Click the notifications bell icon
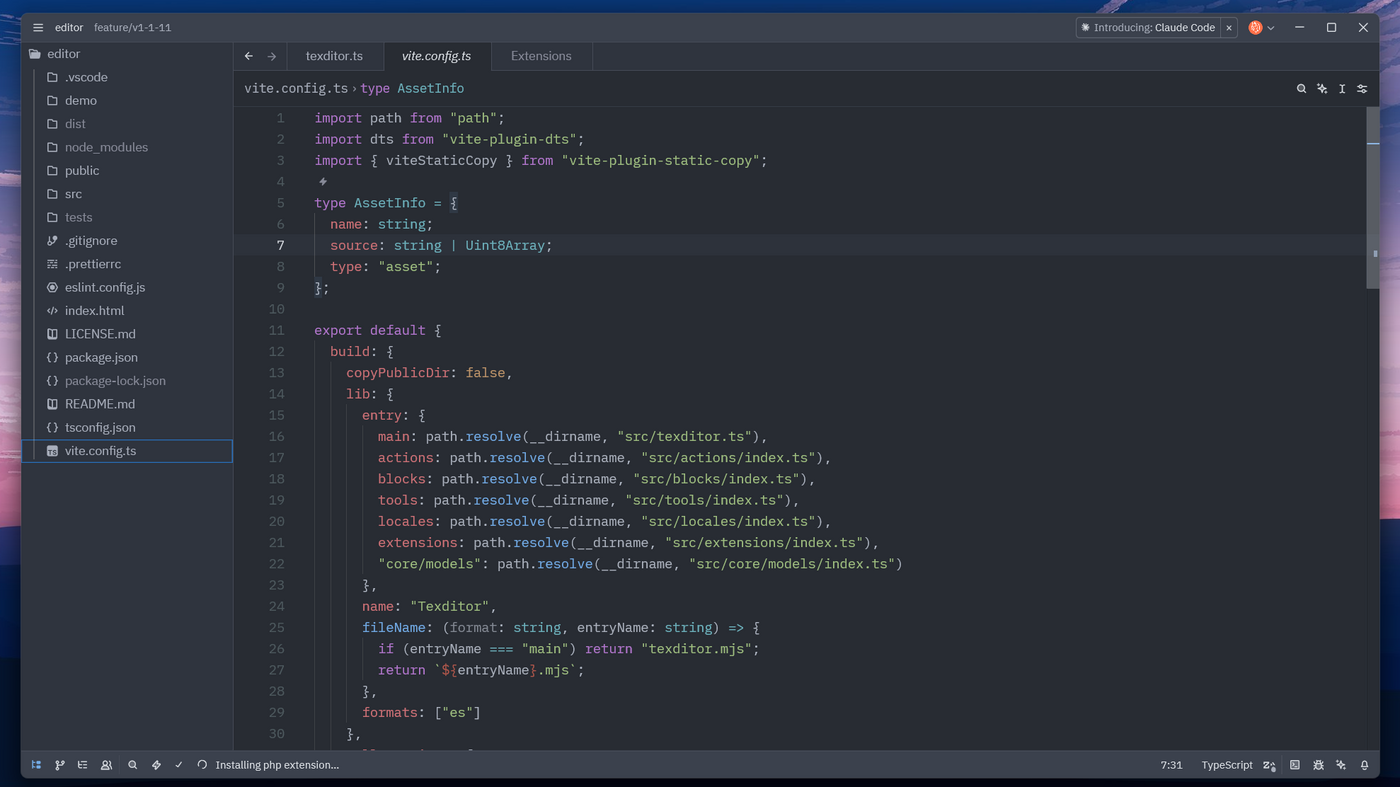This screenshot has height=787, width=1400. (1364, 765)
